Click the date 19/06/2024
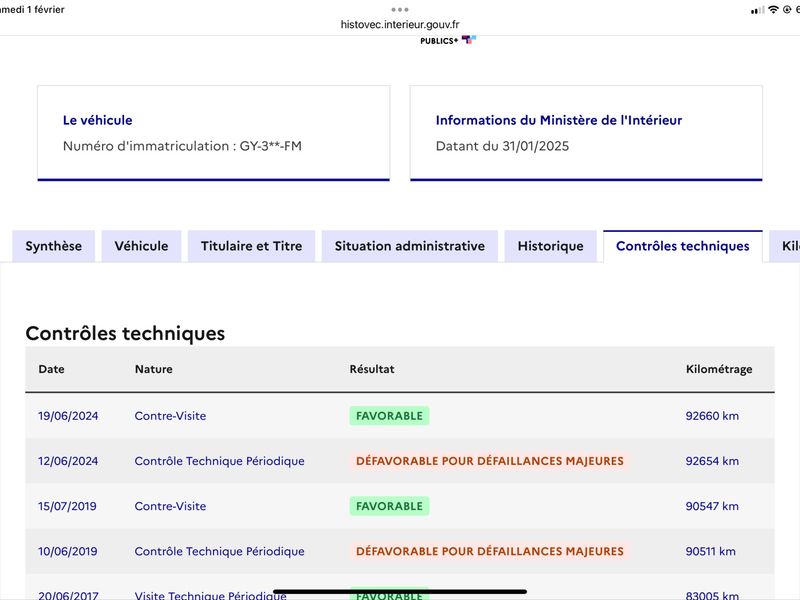 pos(68,416)
